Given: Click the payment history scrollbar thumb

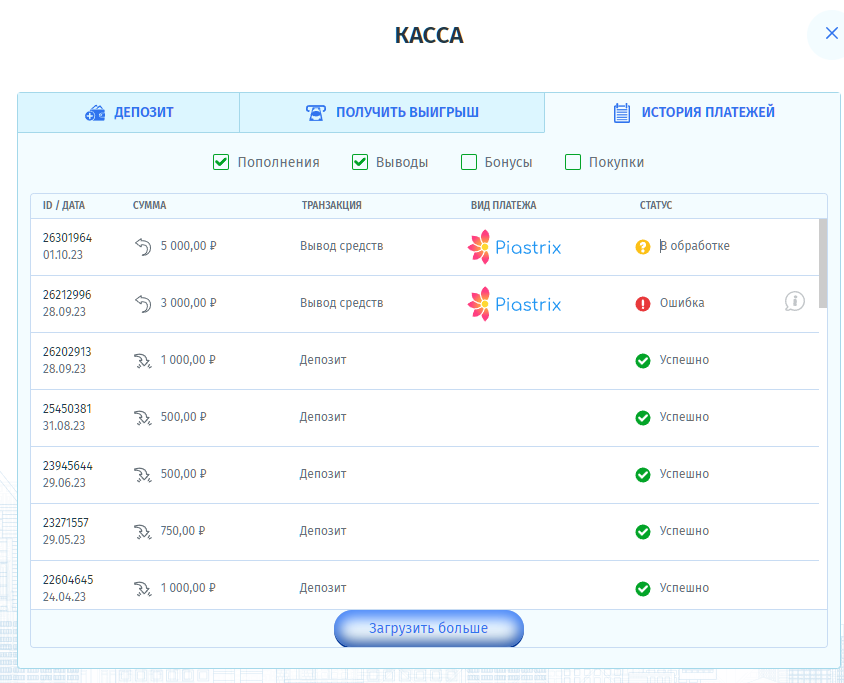Looking at the screenshot, I should click(822, 263).
